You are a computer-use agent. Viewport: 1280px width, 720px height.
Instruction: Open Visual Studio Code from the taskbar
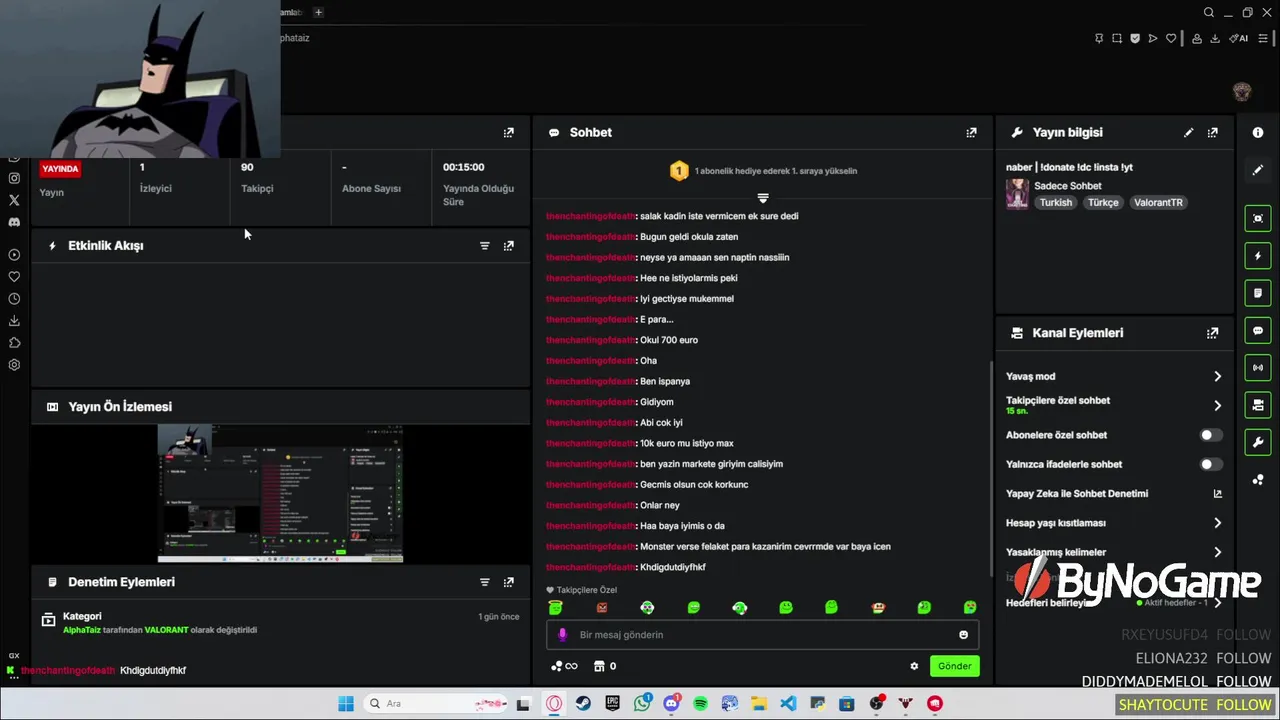click(x=788, y=704)
